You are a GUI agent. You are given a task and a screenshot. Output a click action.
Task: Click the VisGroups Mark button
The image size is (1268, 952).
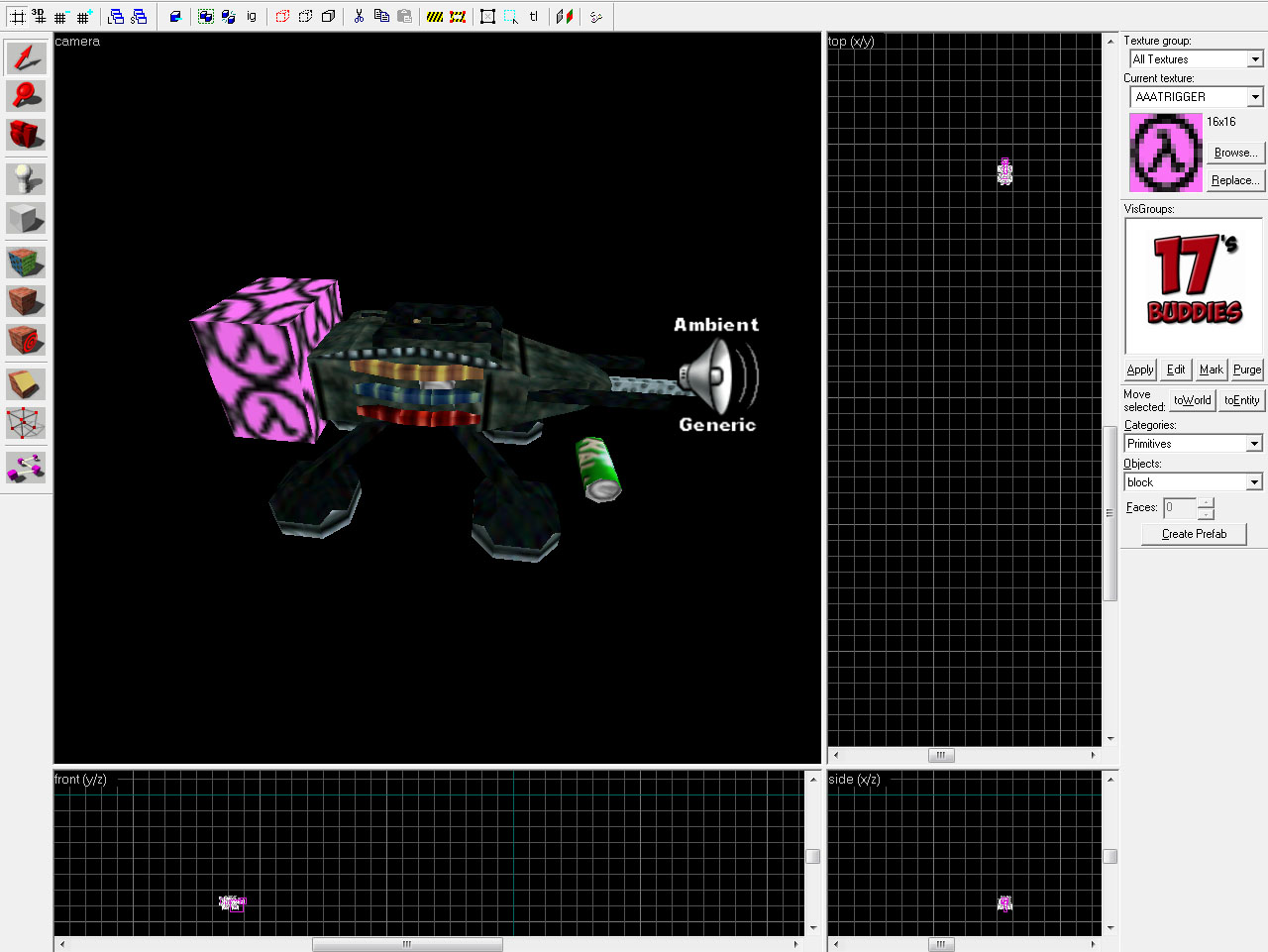coord(1212,370)
